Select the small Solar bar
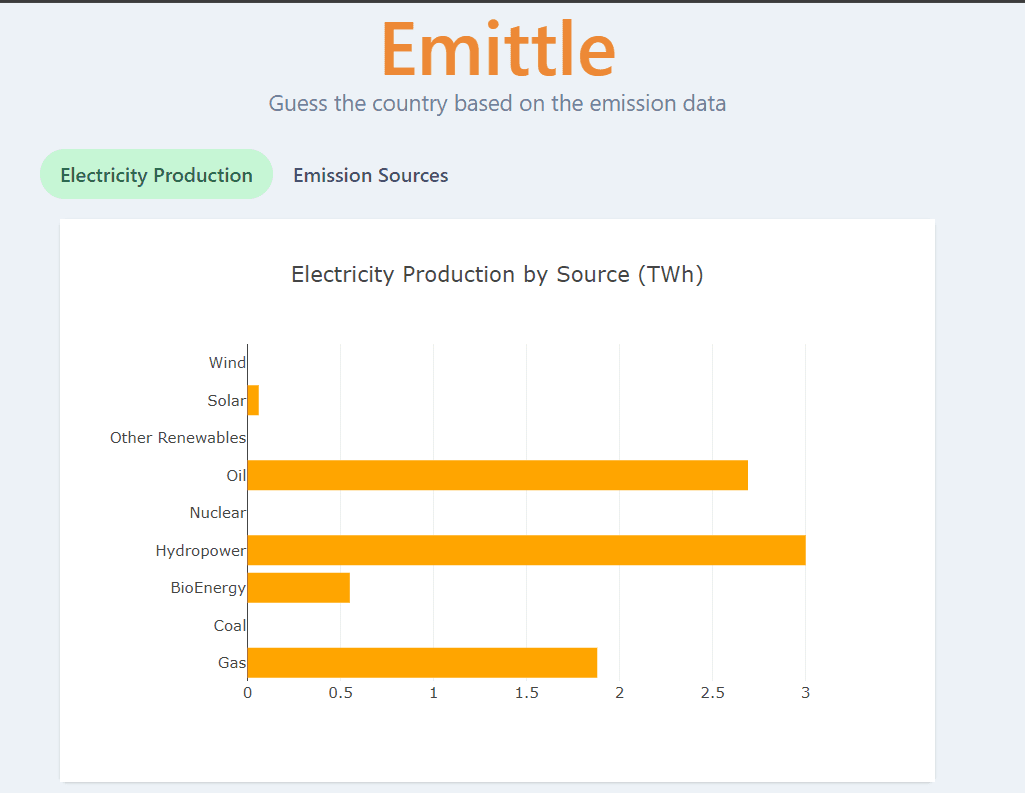The height and width of the screenshot is (793, 1025). pyautogui.click(x=253, y=400)
